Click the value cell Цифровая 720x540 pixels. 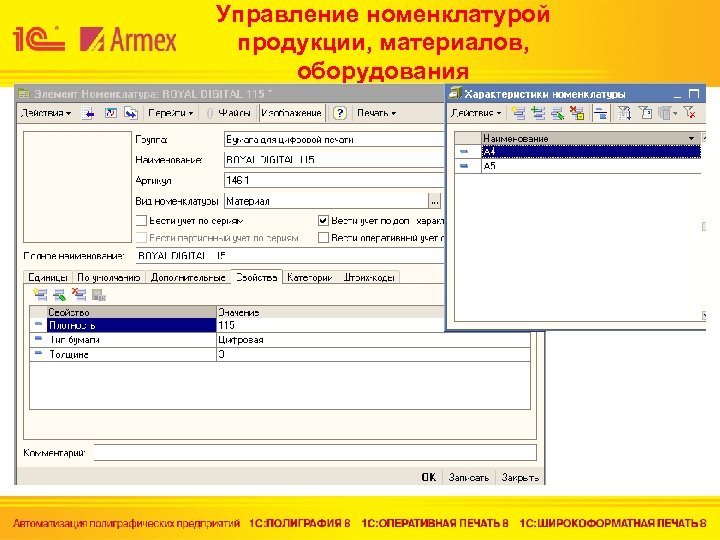point(373,340)
